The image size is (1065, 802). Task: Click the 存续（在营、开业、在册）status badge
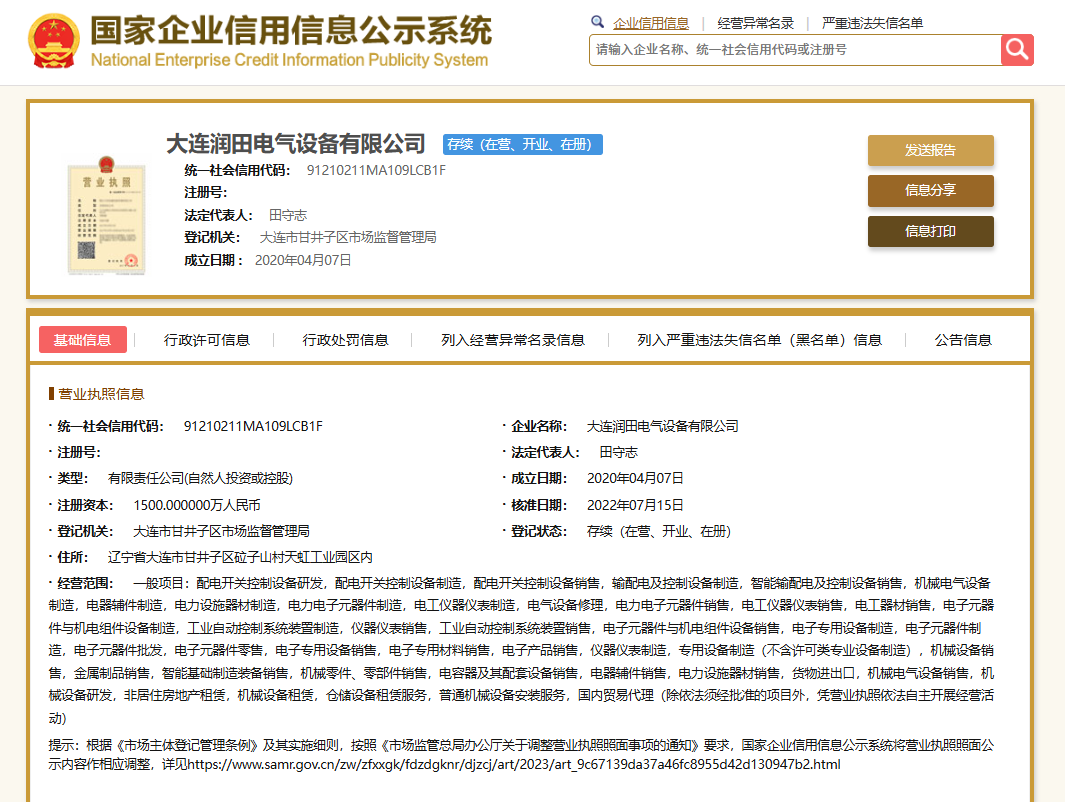pyautogui.click(x=522, y=145)
